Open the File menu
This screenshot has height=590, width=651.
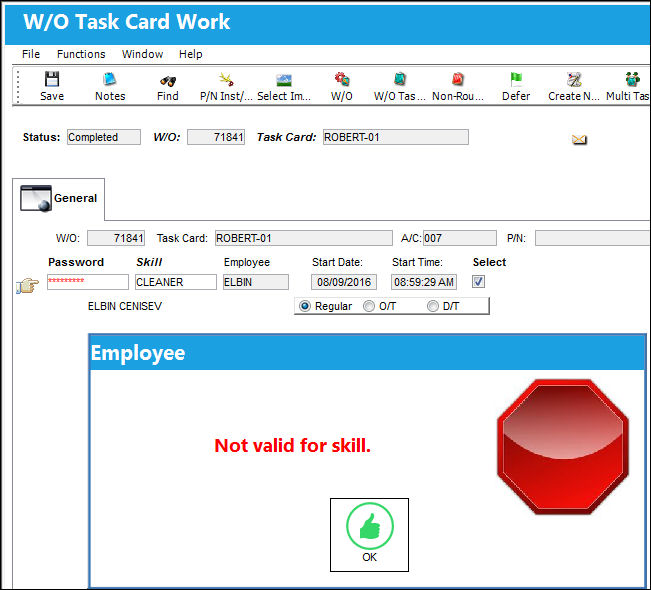(31, 54)
